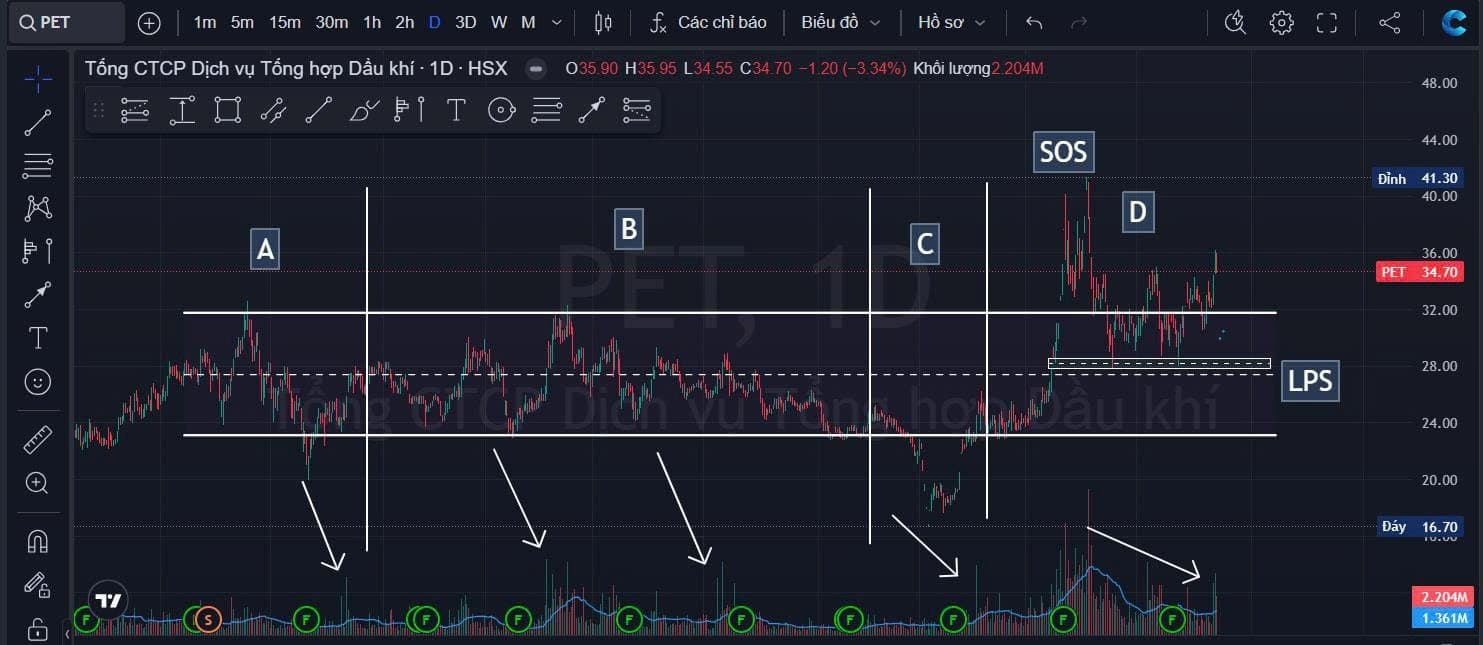Switch to 2h timeframe
The width and height of the screenshot is (1483, 645).
point(405,22)
